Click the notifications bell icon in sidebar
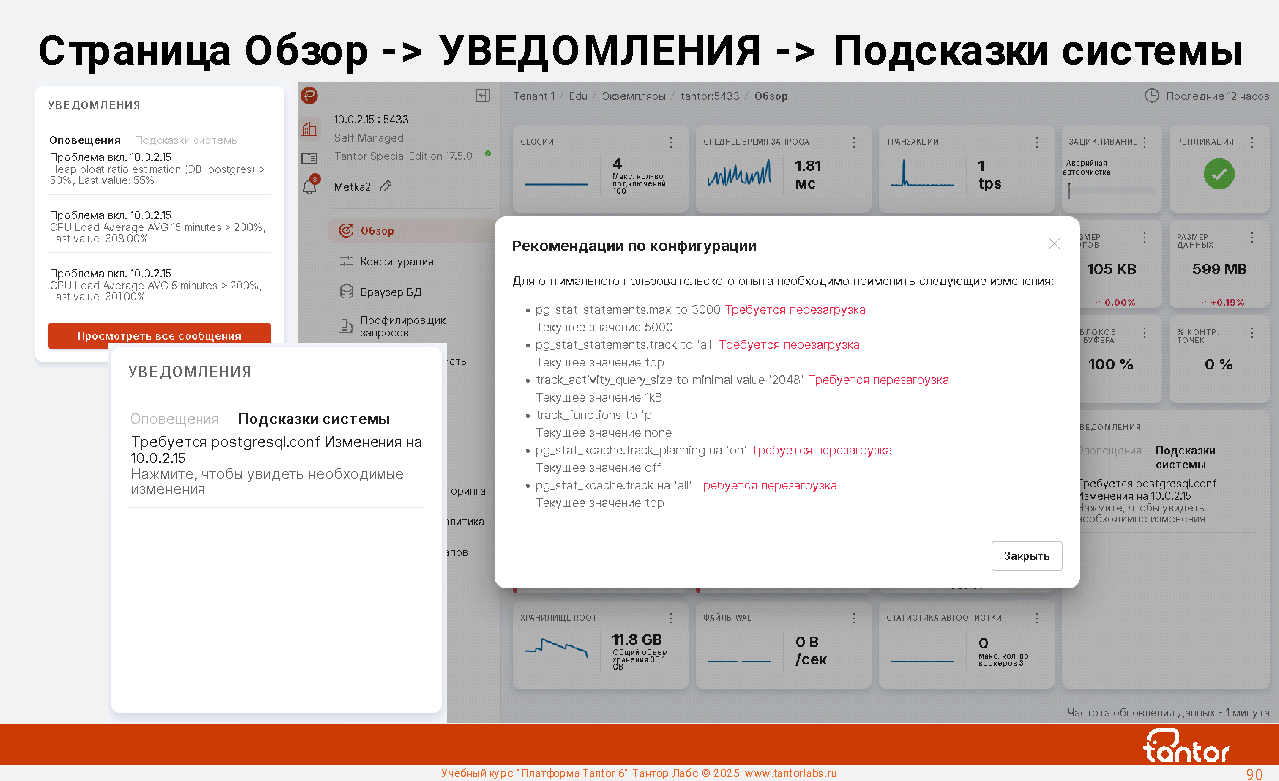This screenshot has width=1279, height=781. coord(310,186)
